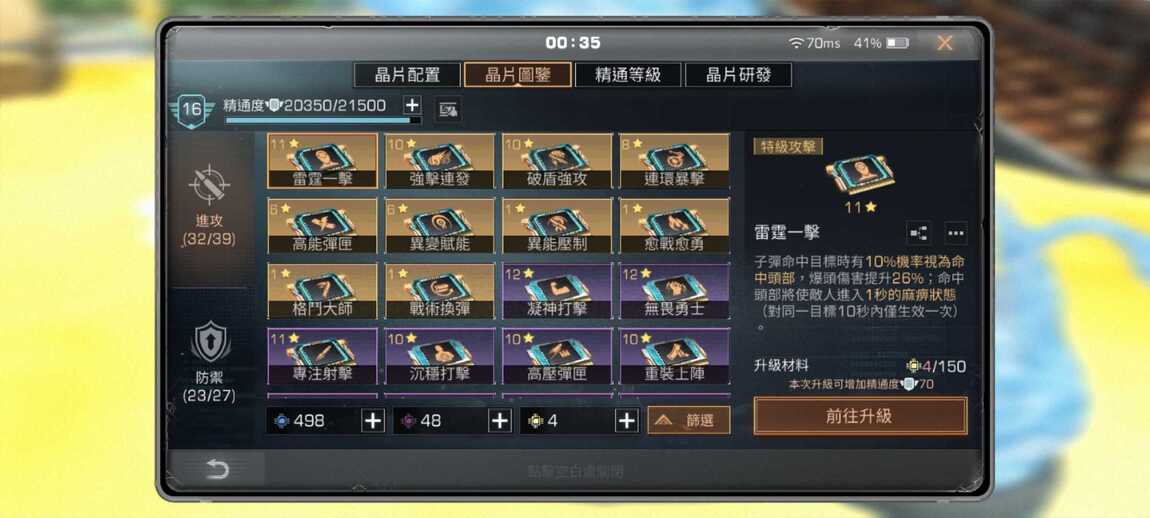Screen dimensions: 1150x518
Task: Click the mastery progress bar
Action: (323, 120)
